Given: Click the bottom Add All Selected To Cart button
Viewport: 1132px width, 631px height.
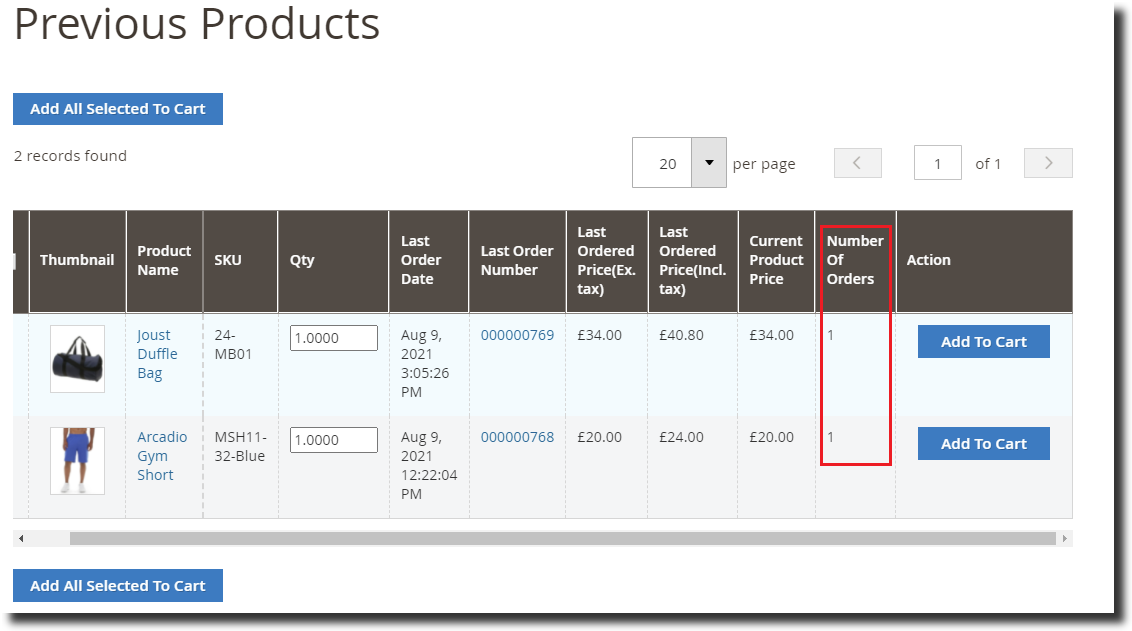Looking at the screenshot, I should (118, 586).
